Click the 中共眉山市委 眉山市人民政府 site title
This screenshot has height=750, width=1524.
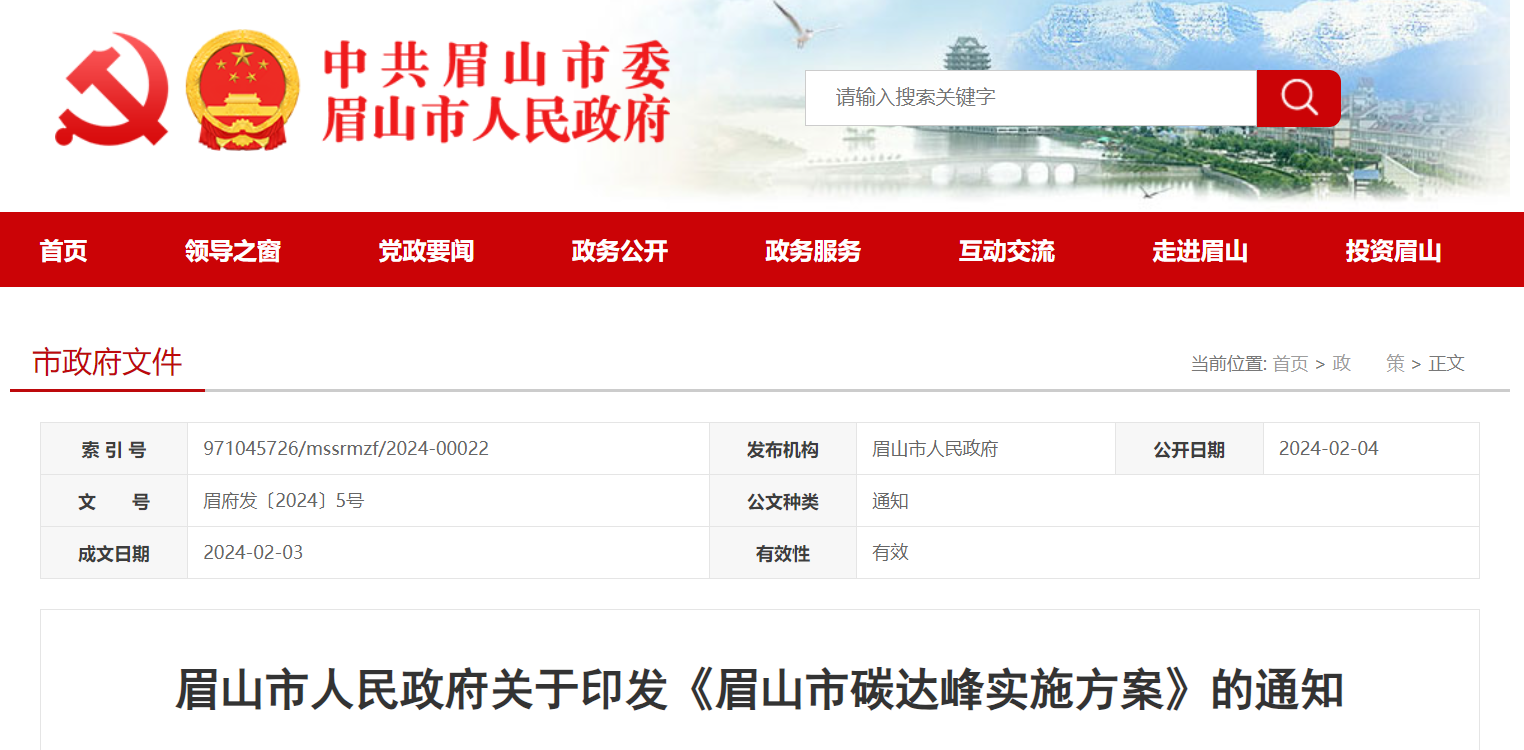click(496, 94)
